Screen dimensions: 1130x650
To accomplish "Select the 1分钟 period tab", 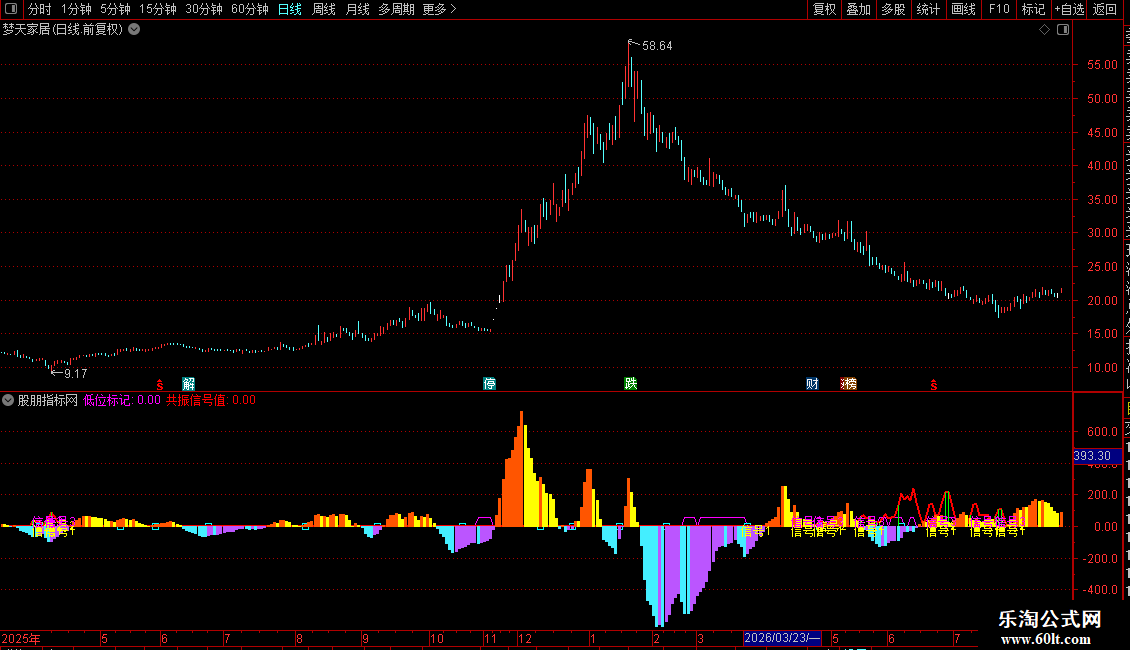I will 76,9.
